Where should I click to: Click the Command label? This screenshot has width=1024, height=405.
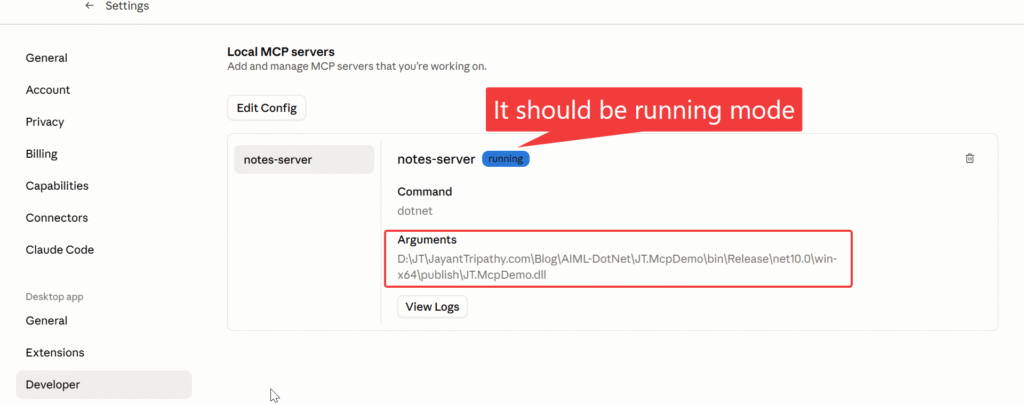click(424, 192)
